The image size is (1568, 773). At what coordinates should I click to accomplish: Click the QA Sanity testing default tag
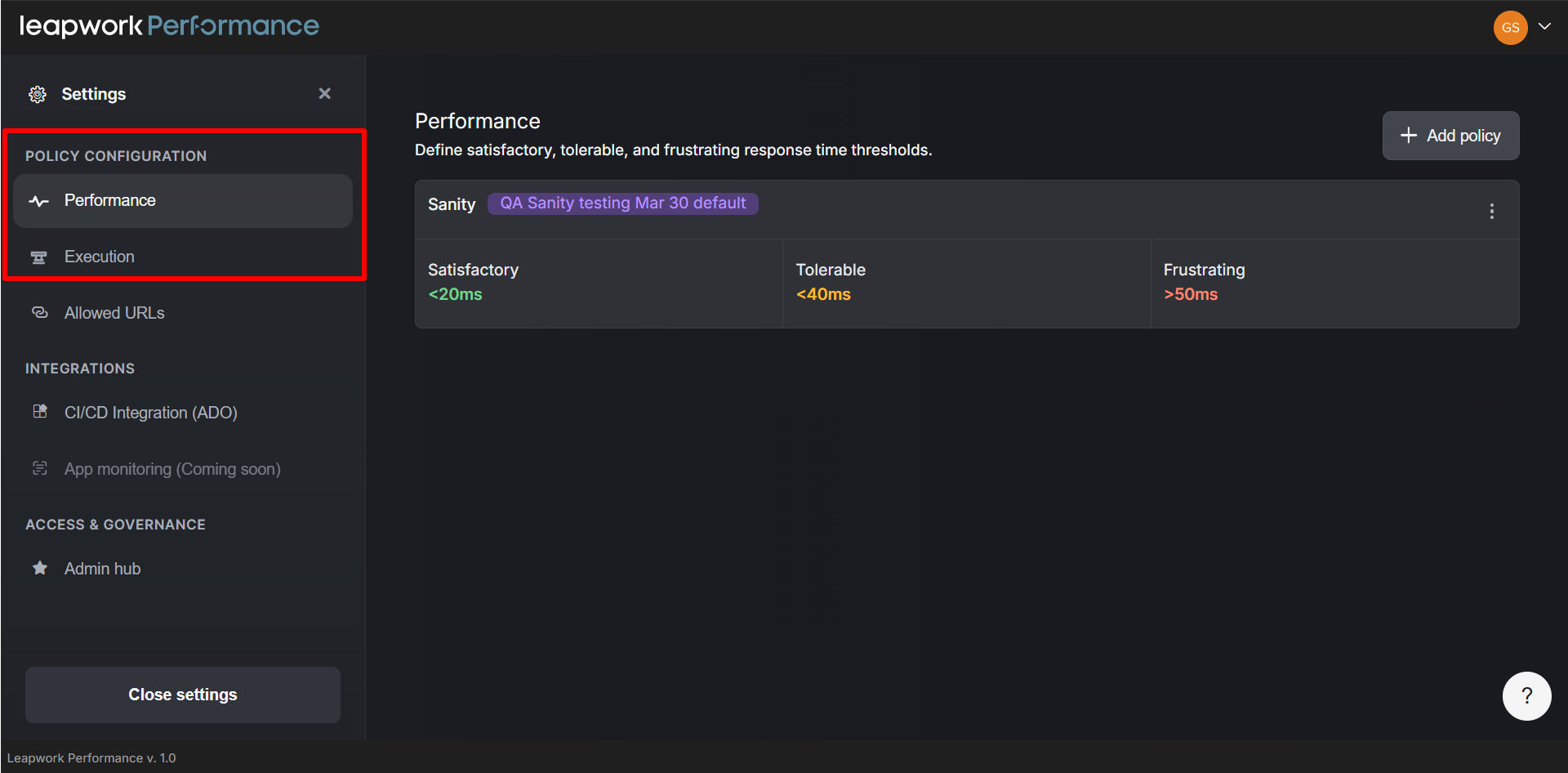click(622, 203)
